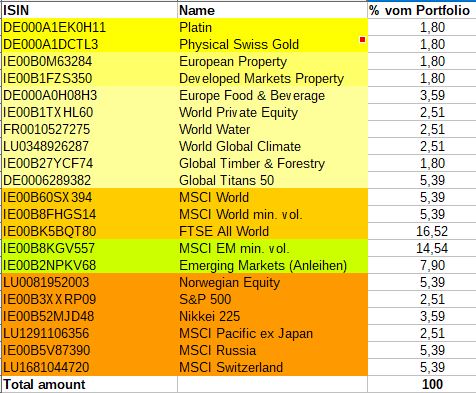Select the FTSE All World cell
This screenshot has width=476, height=393.
pyautogui.click(x=272, y=231)
